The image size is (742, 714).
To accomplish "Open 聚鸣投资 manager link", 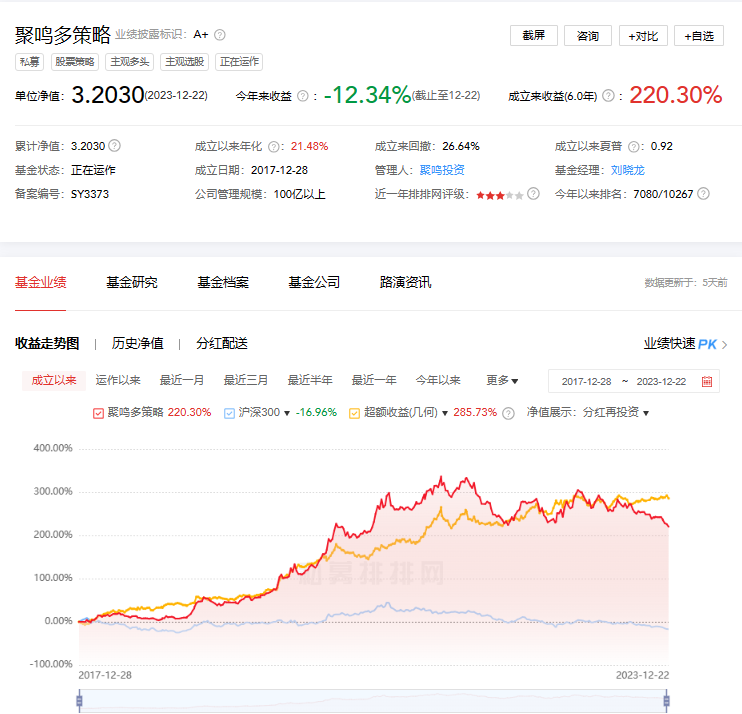I will (x=442, y=170).
